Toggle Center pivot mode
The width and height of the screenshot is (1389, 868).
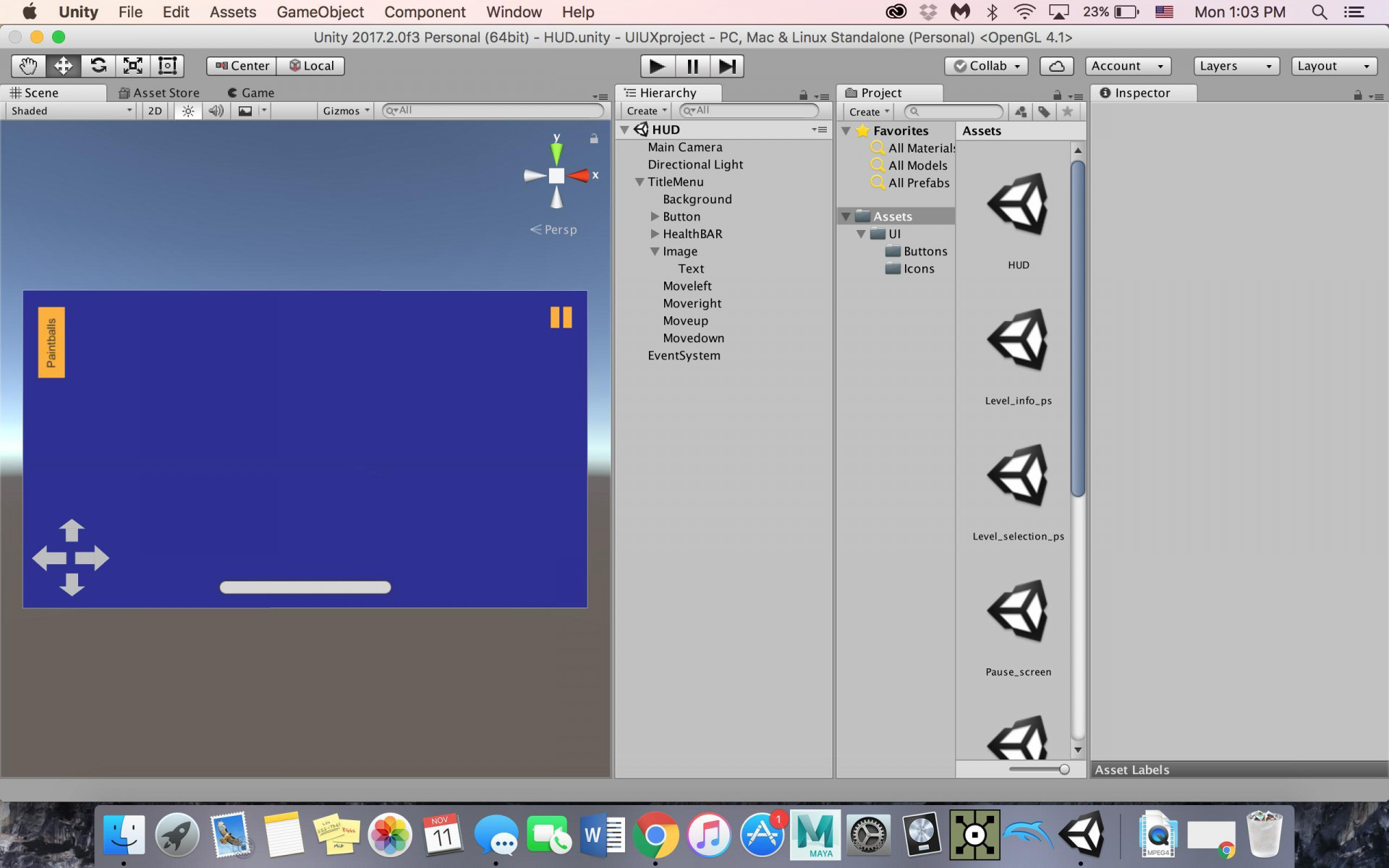pyautogui.click(x=242, y=66)
